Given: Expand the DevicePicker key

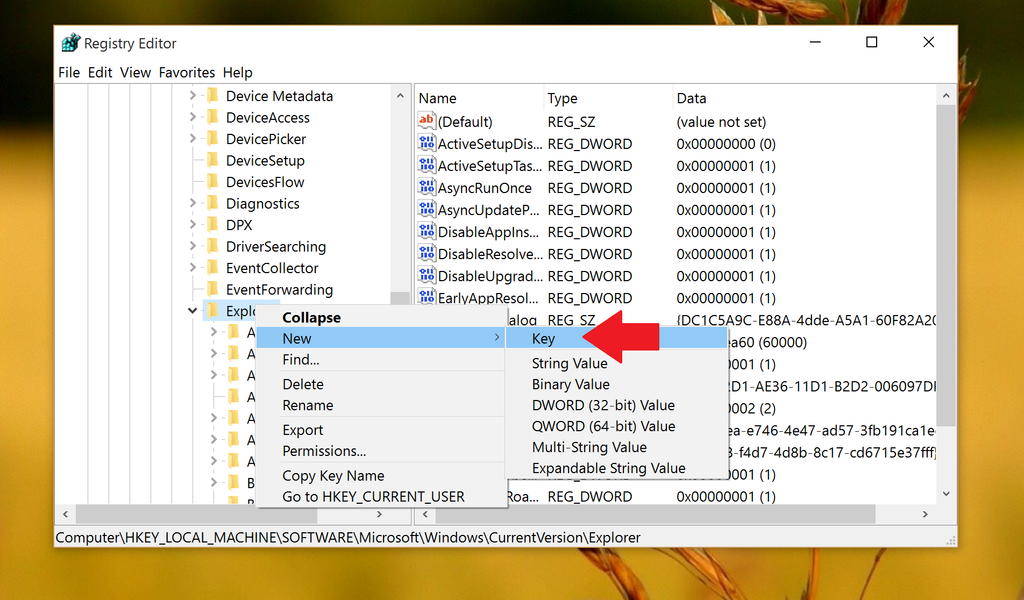Looking at the screenshot, I should [x=193, y=139].
